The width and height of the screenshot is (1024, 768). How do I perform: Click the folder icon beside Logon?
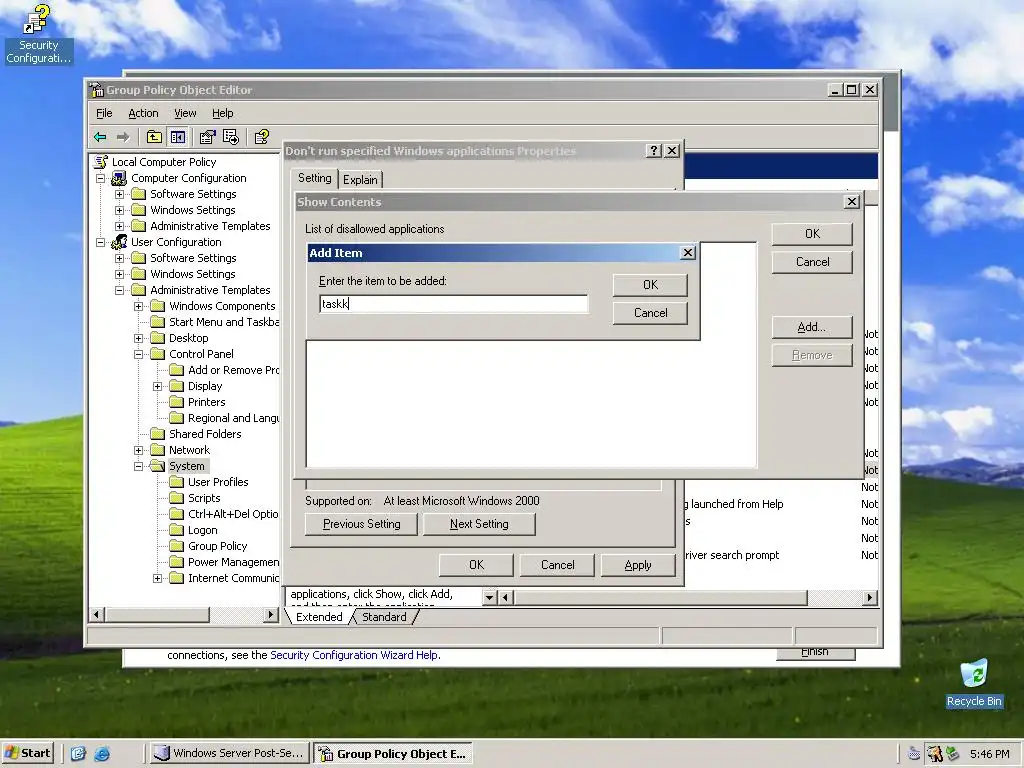tap(176, 530)
